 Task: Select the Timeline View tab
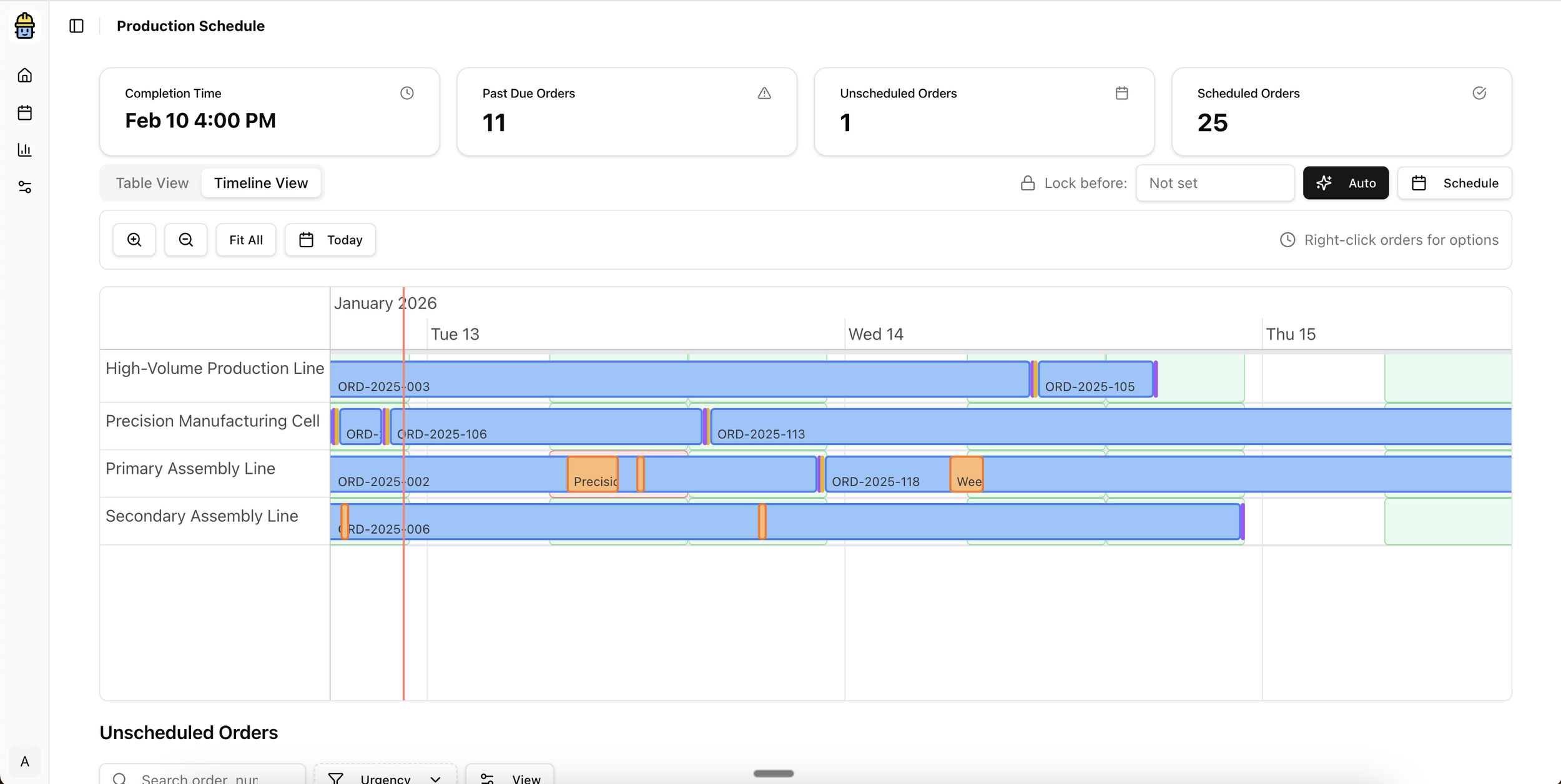click(x=261, y=182)
